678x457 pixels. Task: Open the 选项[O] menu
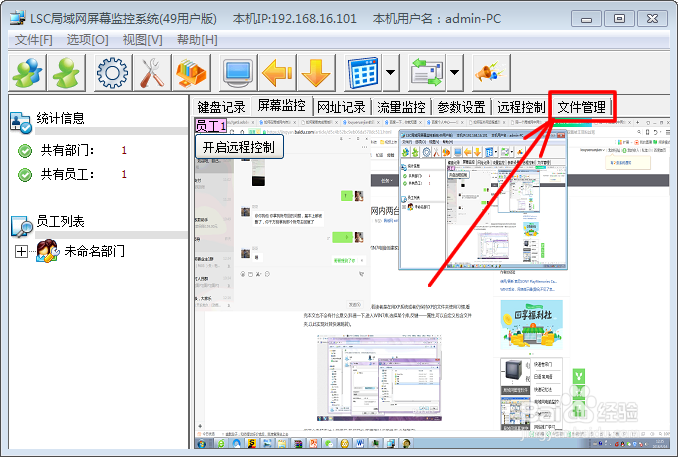pos(87,40)
